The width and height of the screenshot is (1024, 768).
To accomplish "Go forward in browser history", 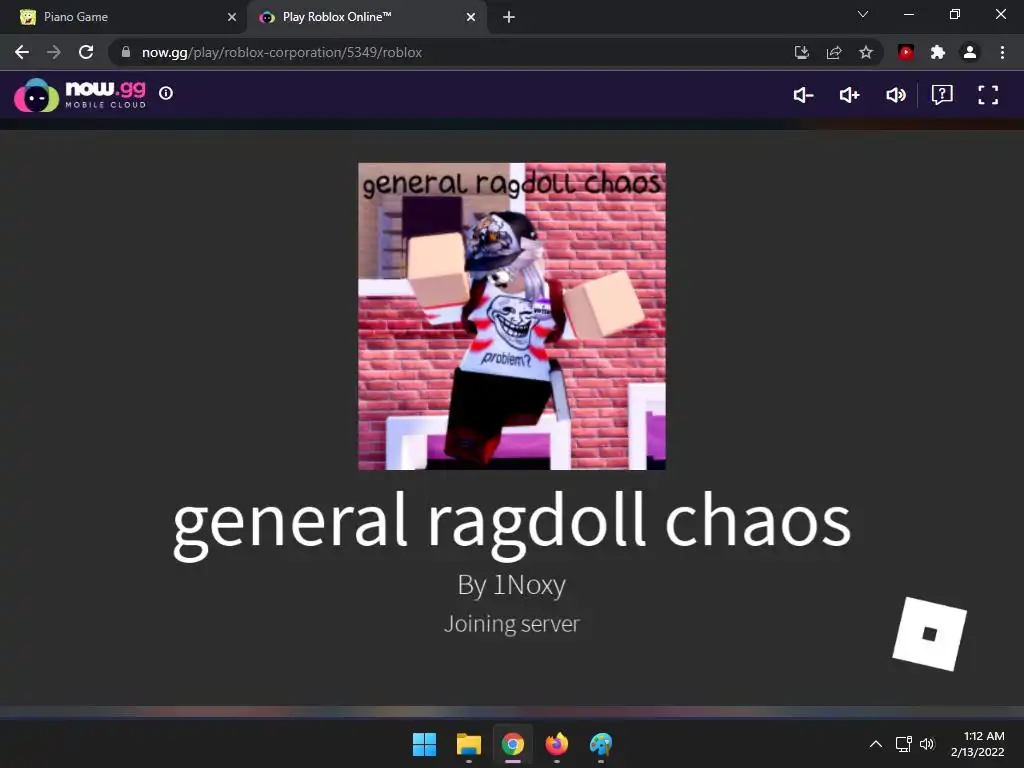I will (x=54, y=52).
